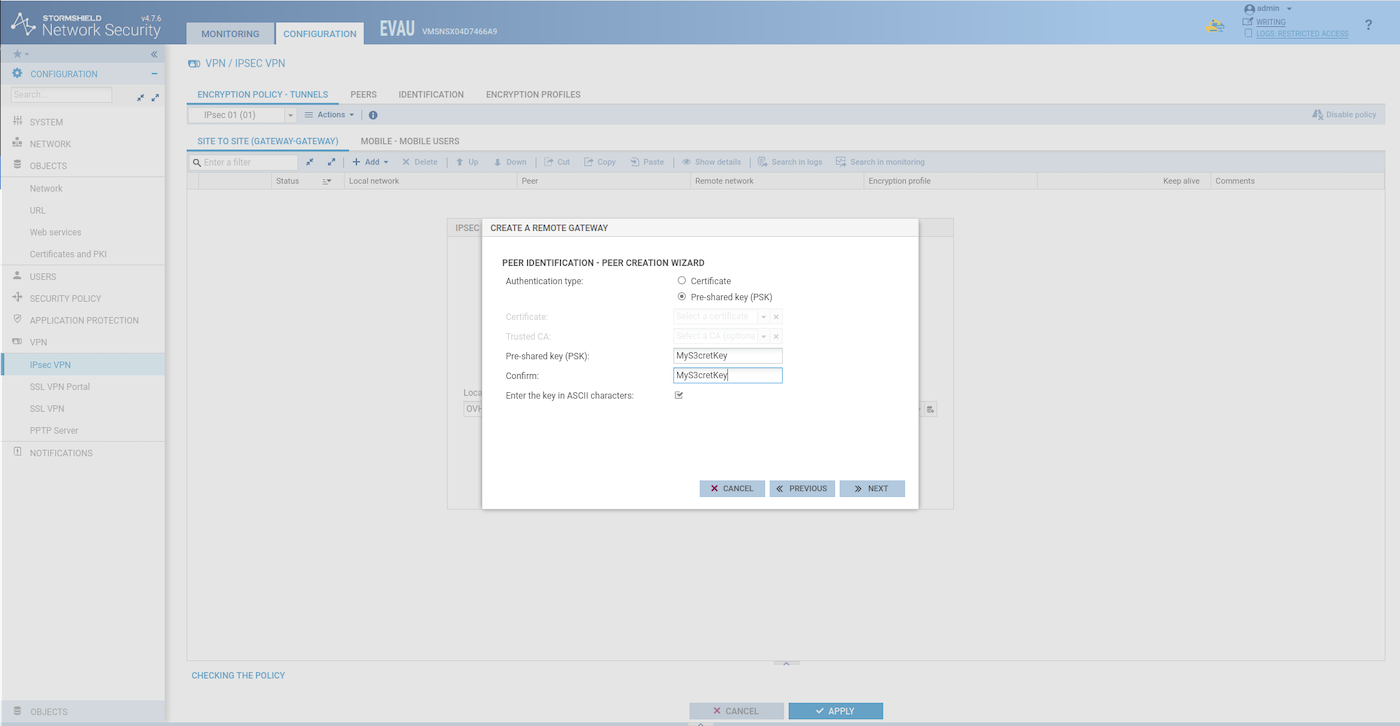Collapse the left sidebar with double-chevron icon
Viewport: 1400px width, 726px height.
154,54
